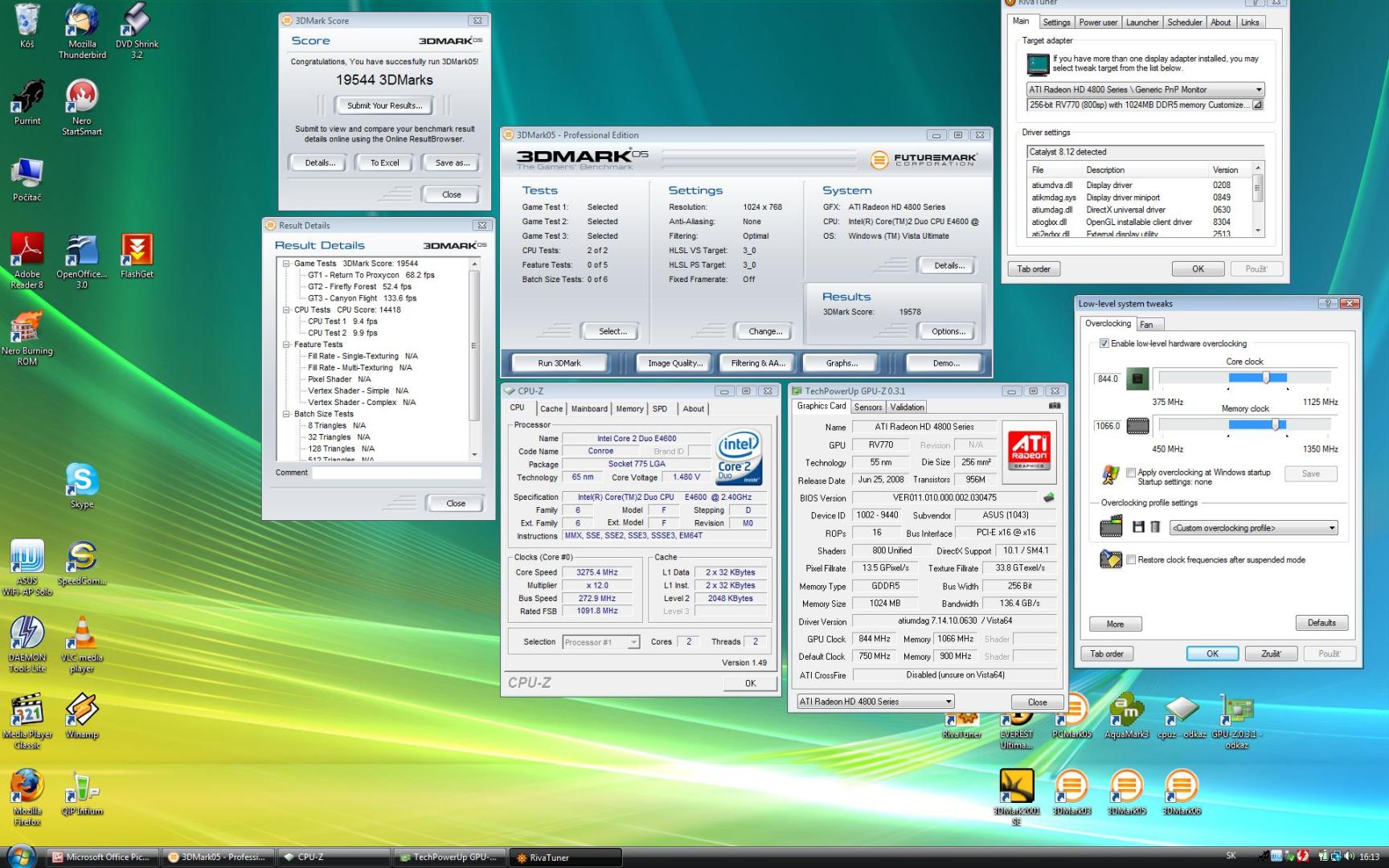Viewport: 1389px width, 868px height.
Task: Click the core clock 844.0 value field
Action: click(1108, 379)
